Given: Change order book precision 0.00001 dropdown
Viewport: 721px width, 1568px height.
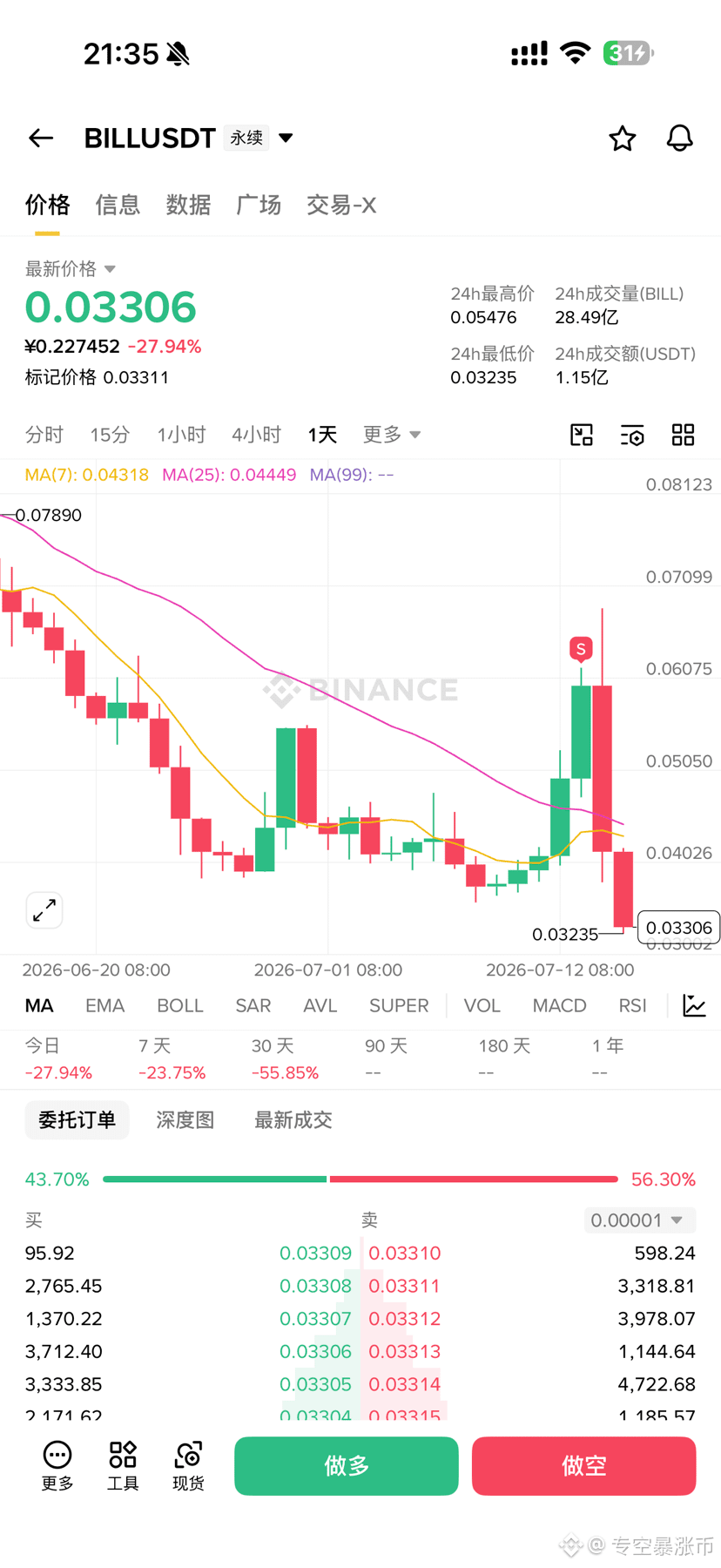Looking at the screenshot, I should [x=639, y=1220].
